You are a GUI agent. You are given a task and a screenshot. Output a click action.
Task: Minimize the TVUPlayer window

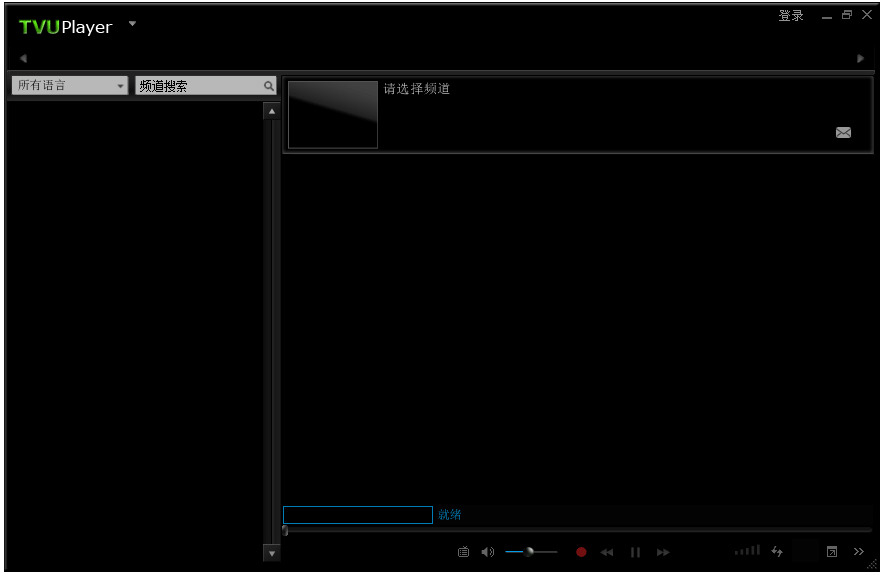[x=826, y=16]
